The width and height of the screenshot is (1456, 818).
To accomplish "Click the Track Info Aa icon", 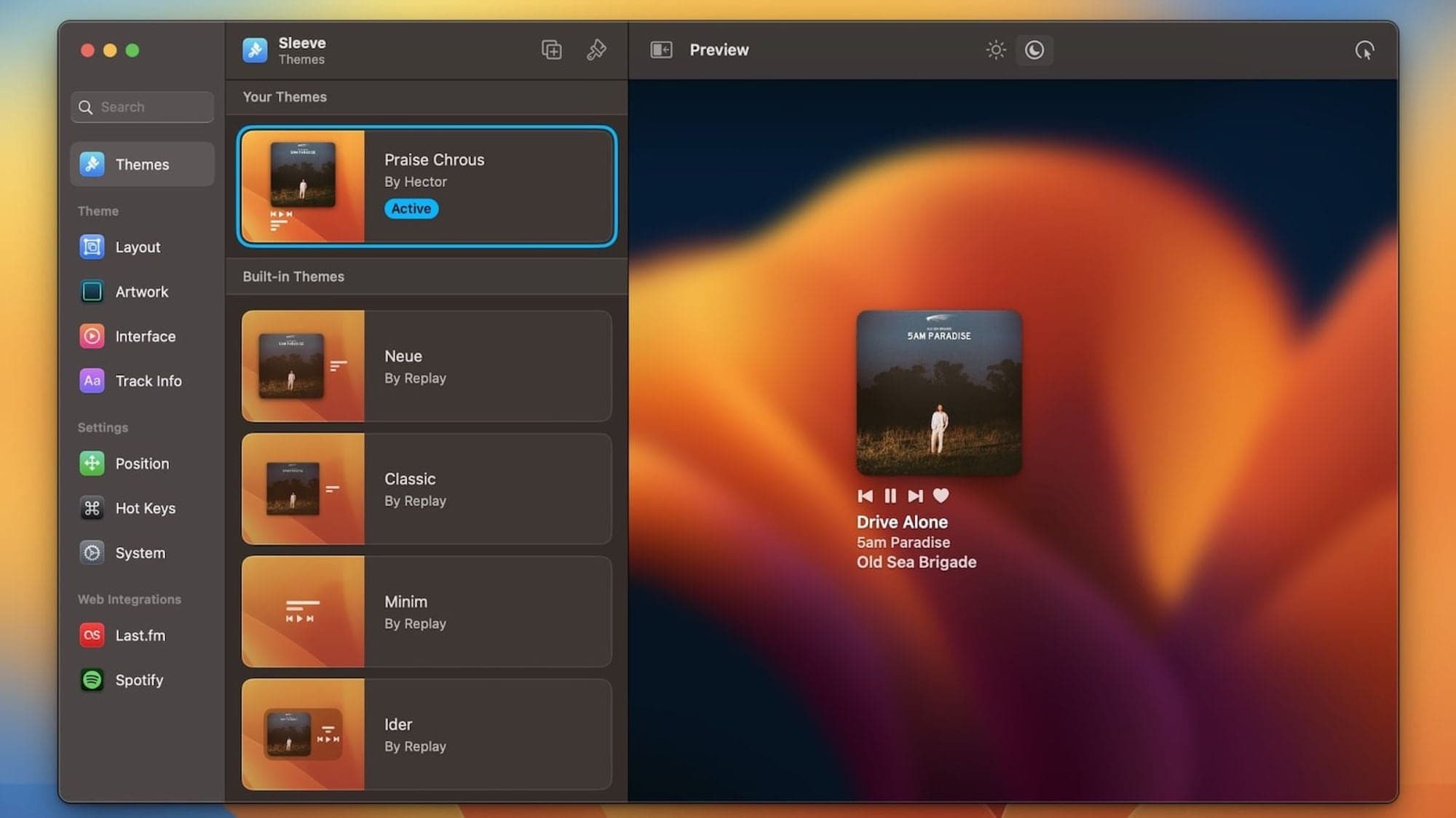I will tap(92, 381).
